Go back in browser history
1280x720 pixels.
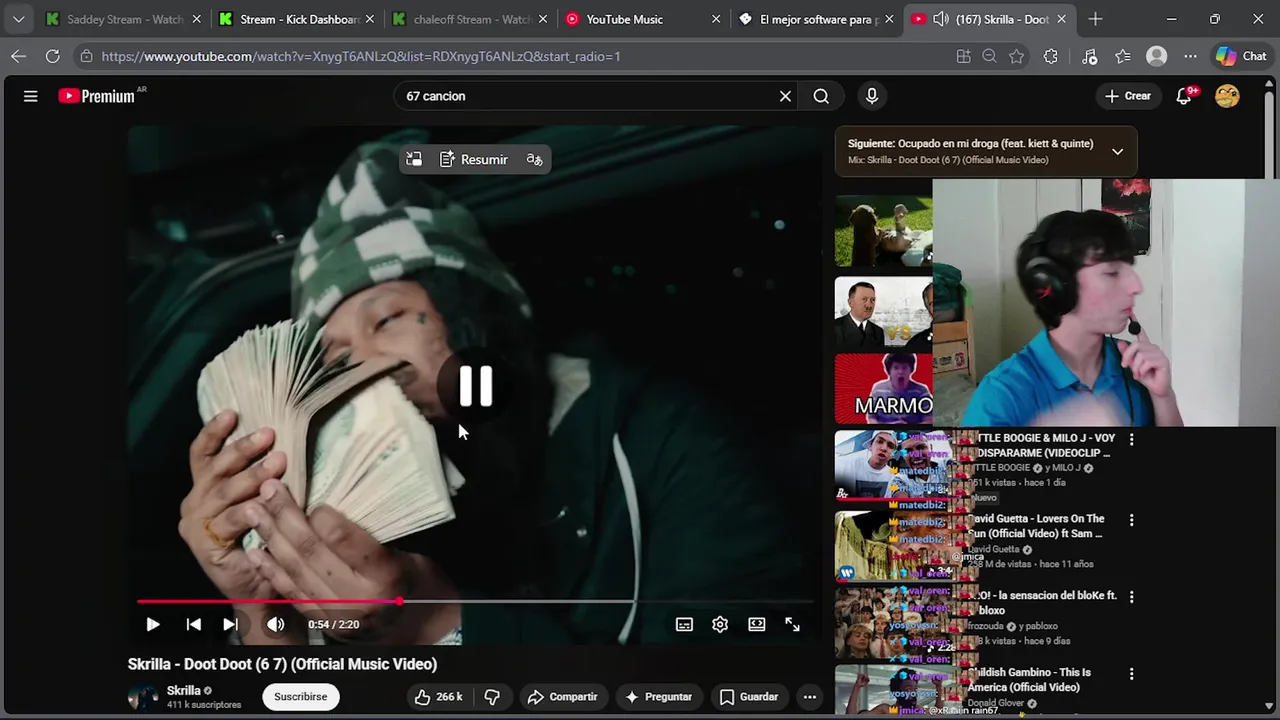click(18, 56)
